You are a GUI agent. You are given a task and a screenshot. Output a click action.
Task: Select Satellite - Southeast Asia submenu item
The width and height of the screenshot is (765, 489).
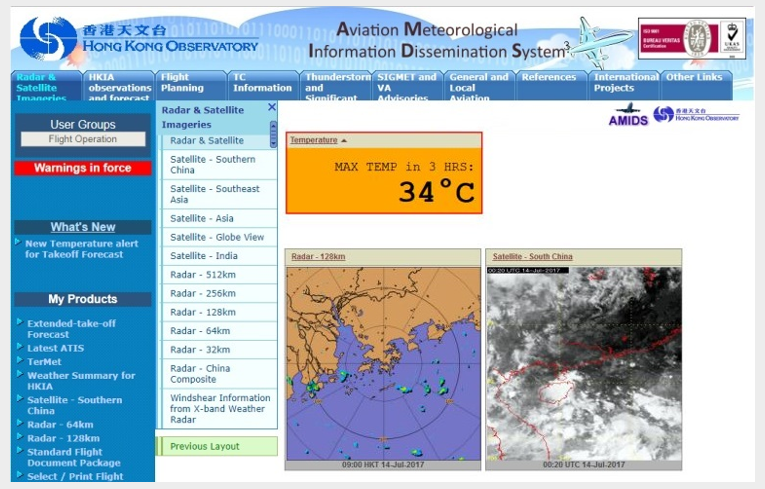point(219,194)
